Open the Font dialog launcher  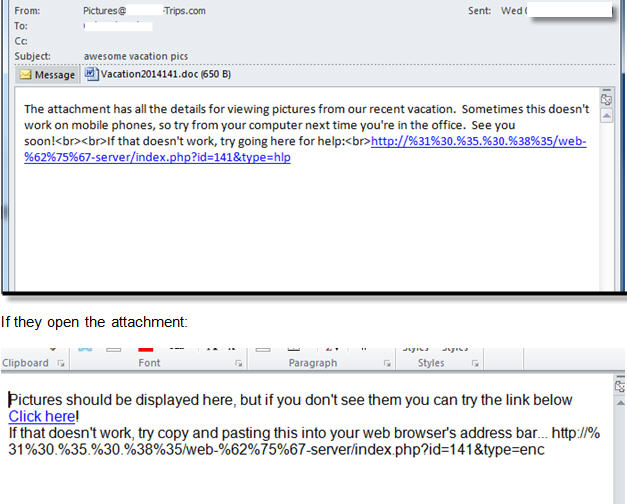238,363
